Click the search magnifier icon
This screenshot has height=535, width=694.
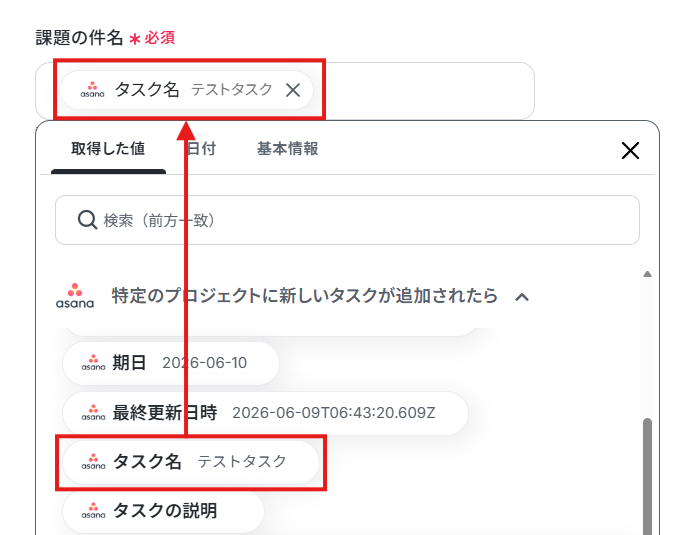(x=87, y=220)
